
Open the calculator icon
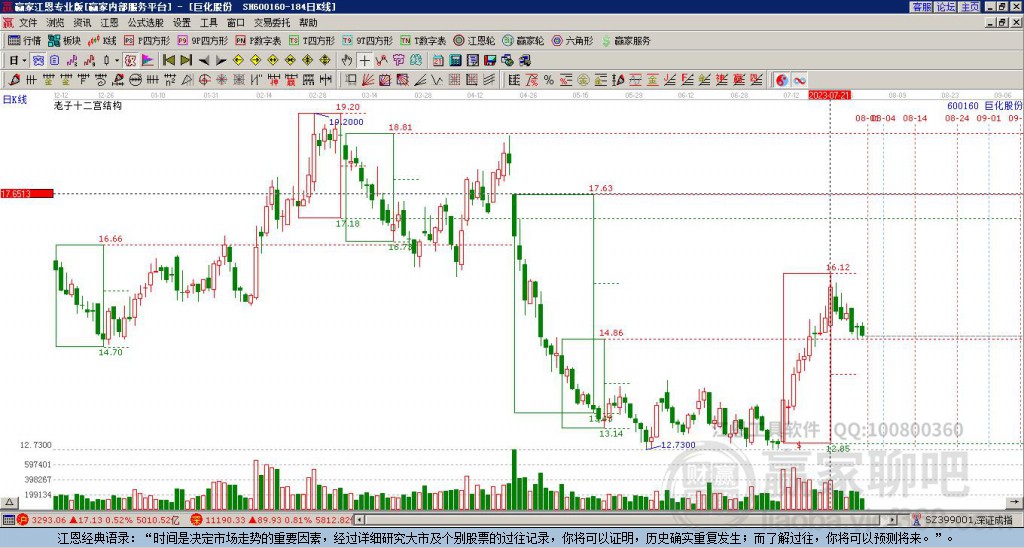click(x=456, y=60)
